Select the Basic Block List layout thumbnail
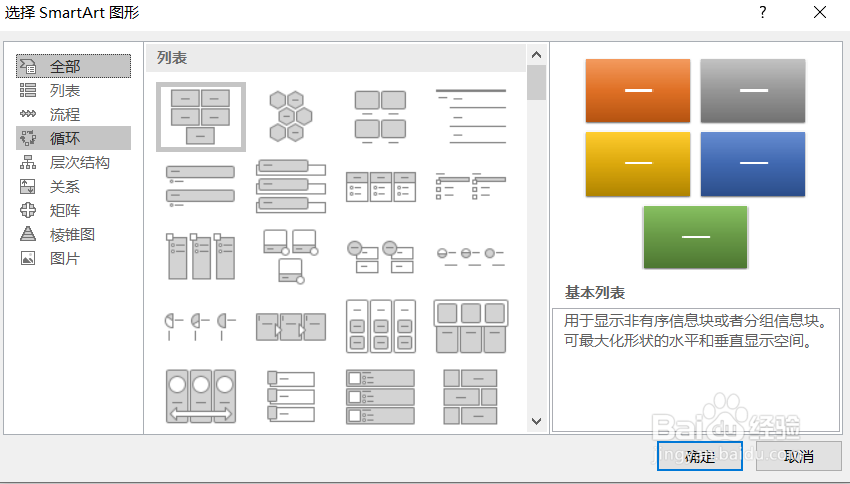The height and width of the screenshot is (484, 850). pyautogui.click(x=201, y=117)
